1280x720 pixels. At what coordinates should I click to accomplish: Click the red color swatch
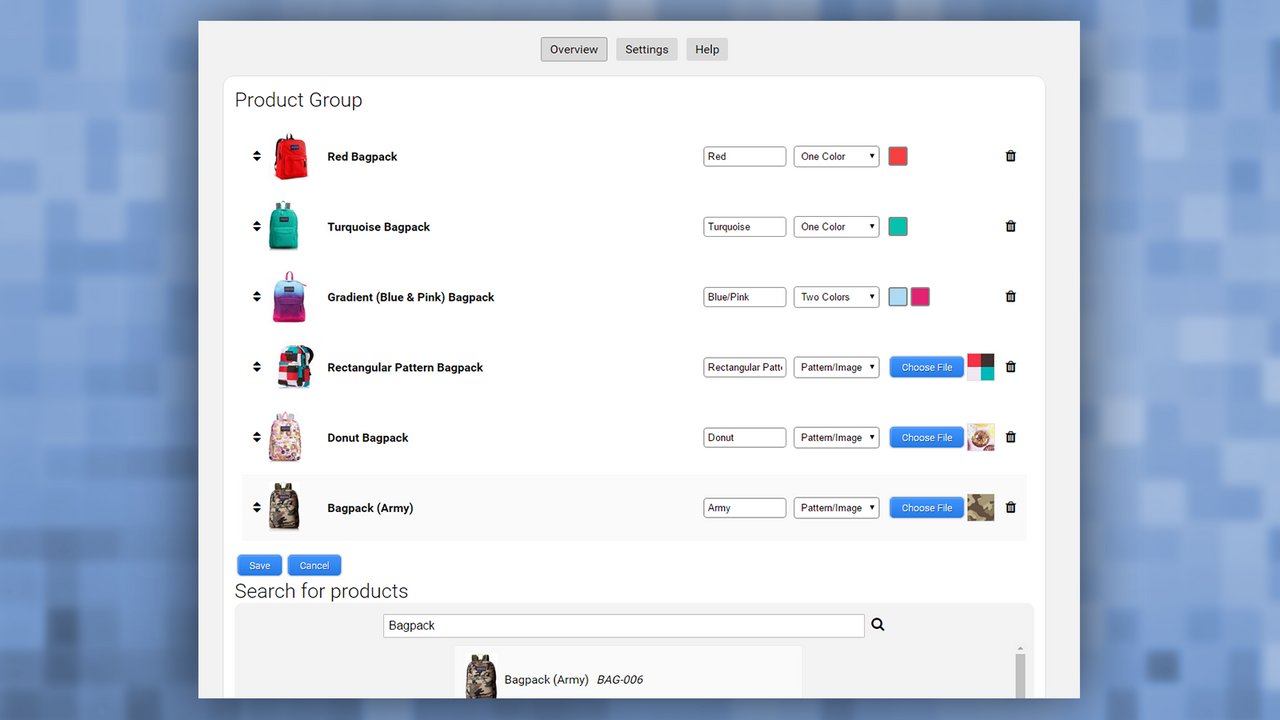point(897,156)
